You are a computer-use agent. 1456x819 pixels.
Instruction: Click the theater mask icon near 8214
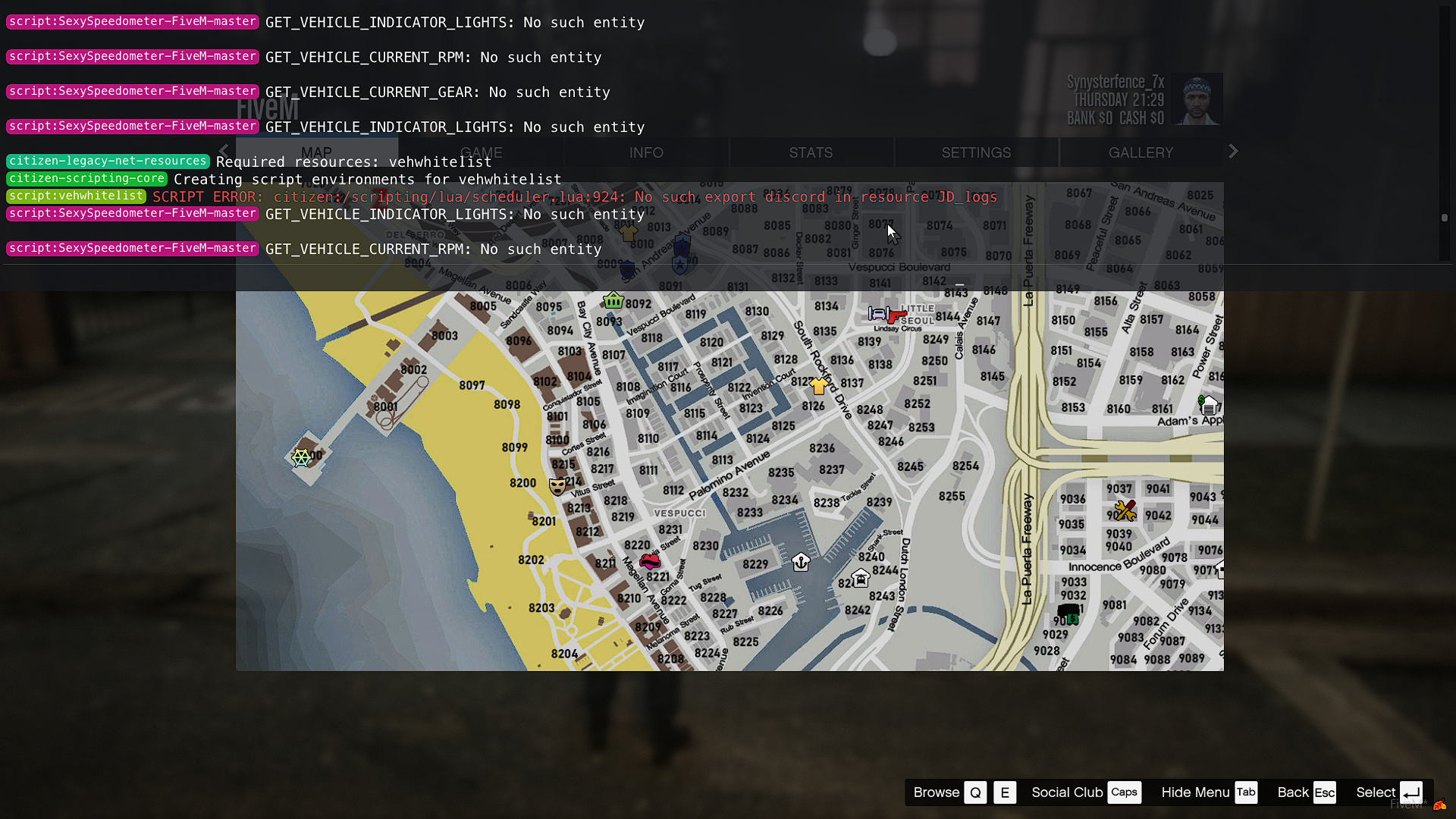click(x=557, y=488)
